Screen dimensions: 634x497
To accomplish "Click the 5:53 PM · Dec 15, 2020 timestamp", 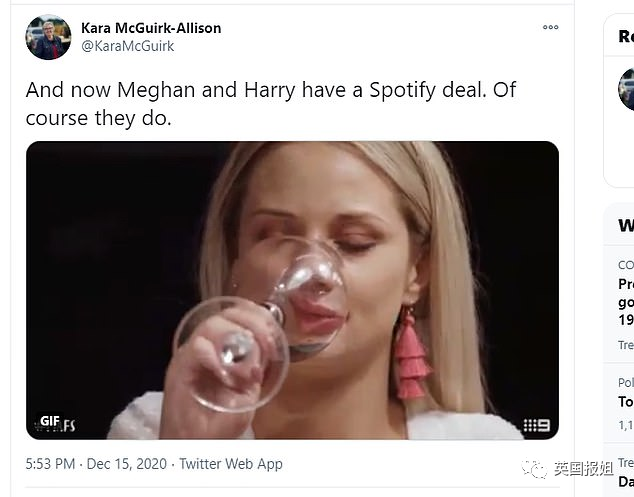I will tap(96, 464).
